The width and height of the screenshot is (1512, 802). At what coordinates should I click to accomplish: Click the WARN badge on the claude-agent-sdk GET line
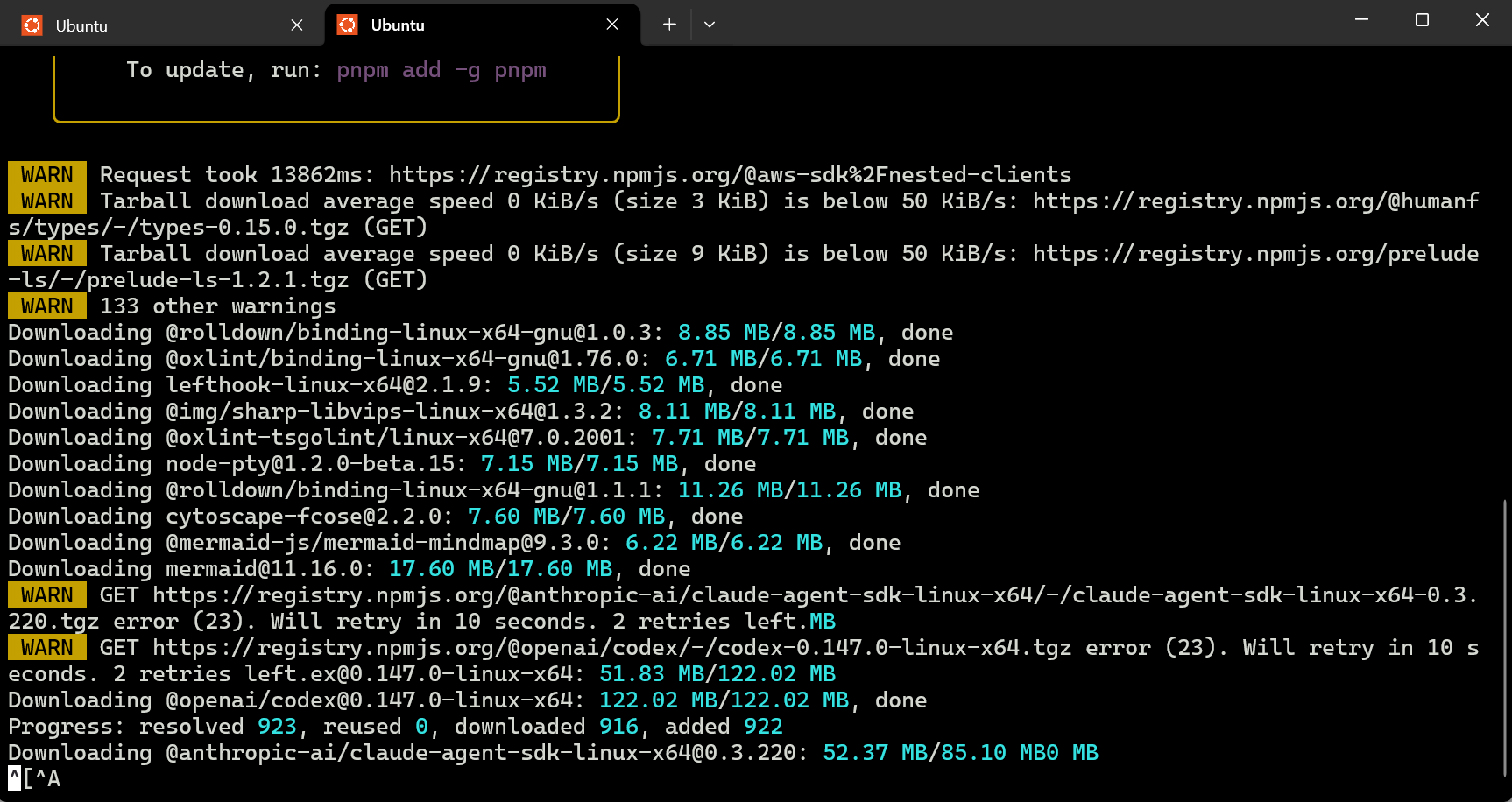tap(47, 595)
